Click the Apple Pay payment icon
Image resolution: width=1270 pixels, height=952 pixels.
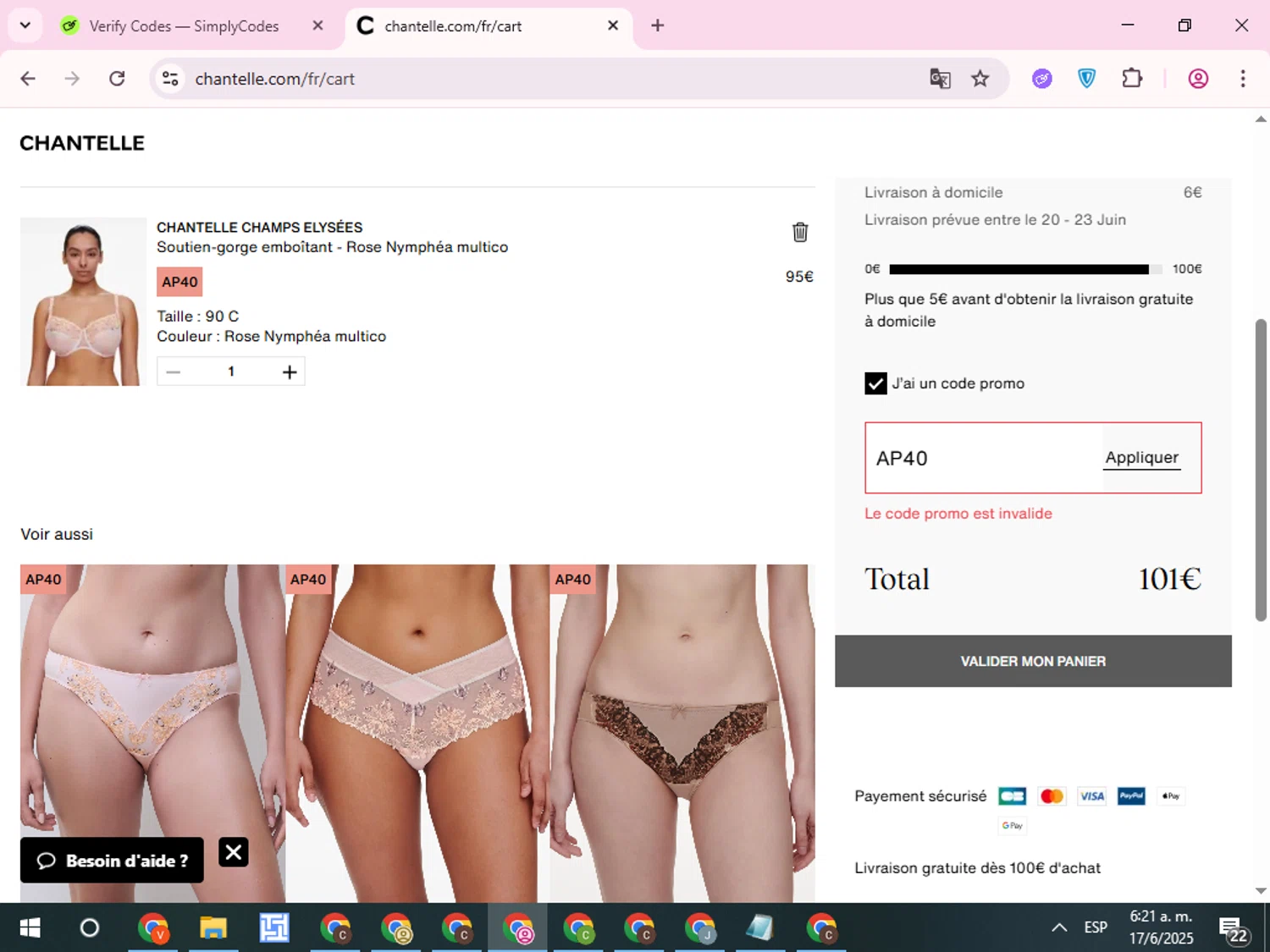(1171, 796)
